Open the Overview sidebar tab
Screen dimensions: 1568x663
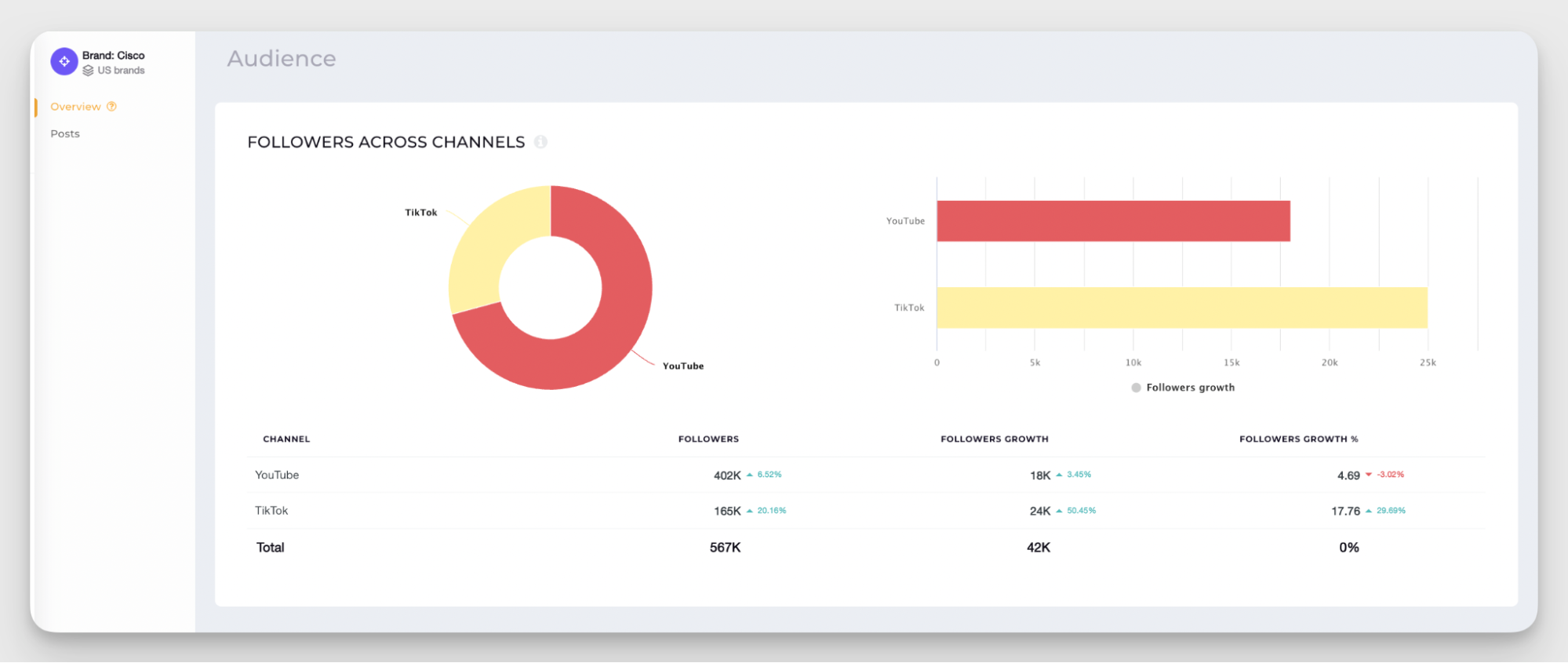[75, 107]
